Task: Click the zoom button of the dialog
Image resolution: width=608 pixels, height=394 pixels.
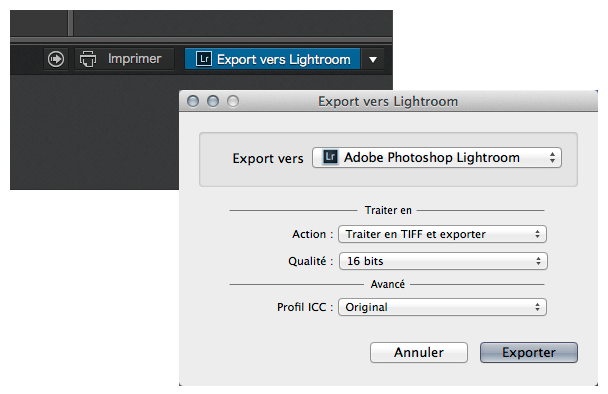Action: (x=233, y=101)
